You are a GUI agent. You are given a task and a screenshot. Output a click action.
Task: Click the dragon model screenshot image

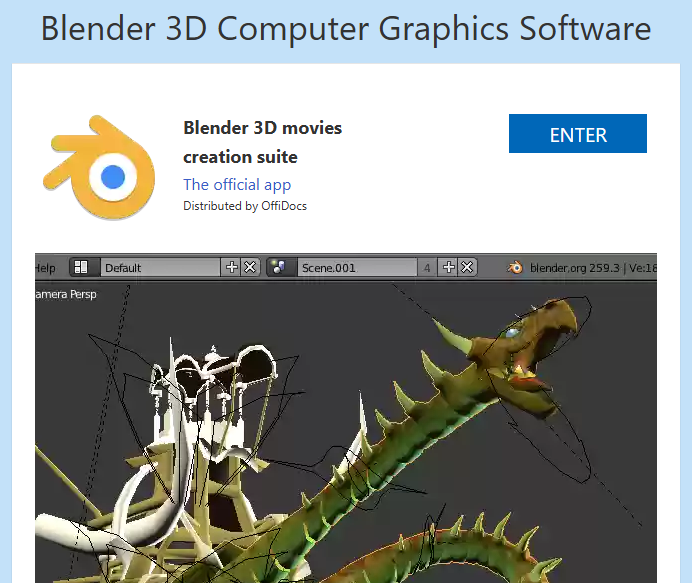click(x=346, y=418)
